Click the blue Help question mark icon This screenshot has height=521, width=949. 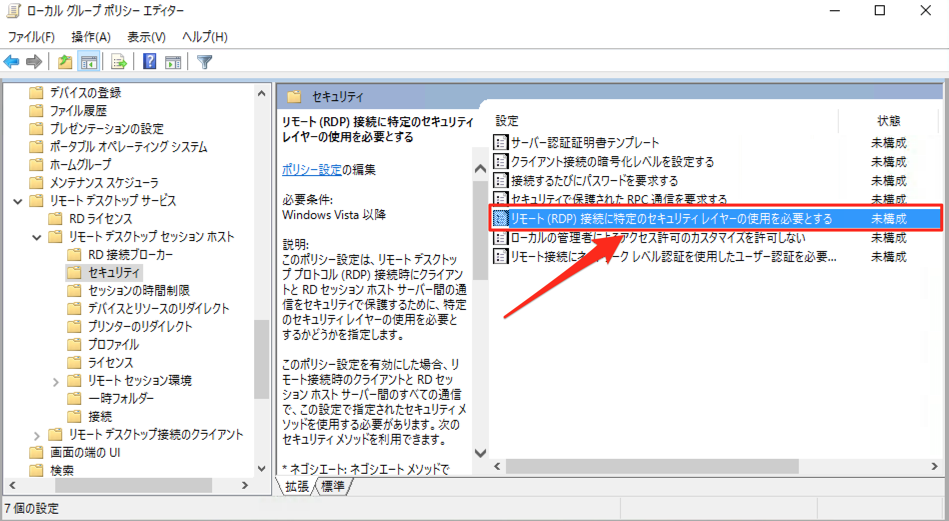click(x=149, y=62)
